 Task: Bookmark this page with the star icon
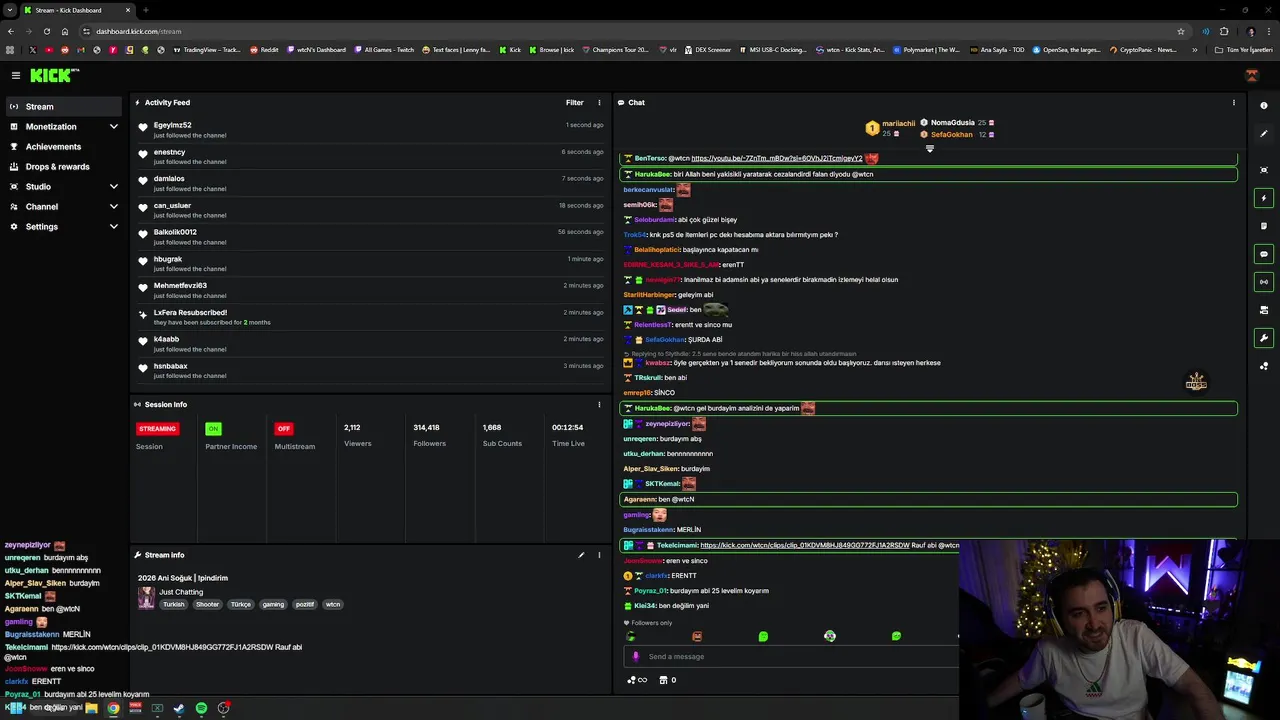[x=1180, y=31]
